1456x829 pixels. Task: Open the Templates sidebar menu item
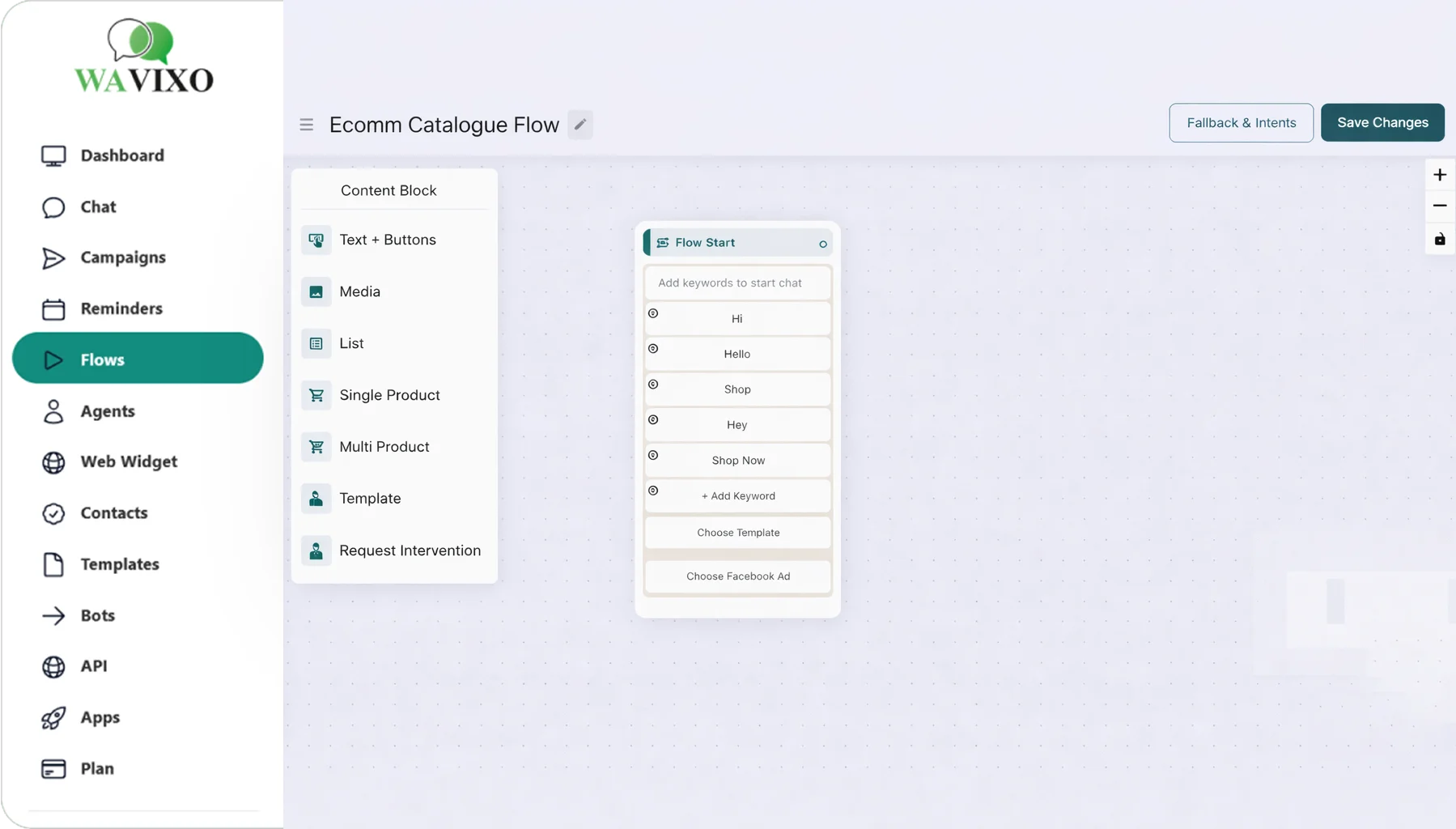[x=119, y=564]
